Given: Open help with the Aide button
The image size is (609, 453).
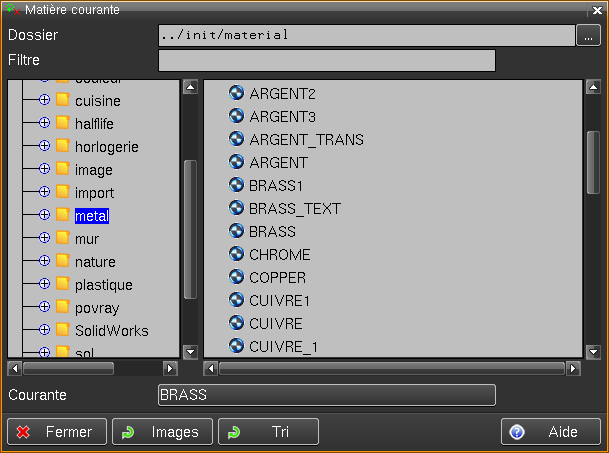Looking at the screenshot, I should (550, 432).
